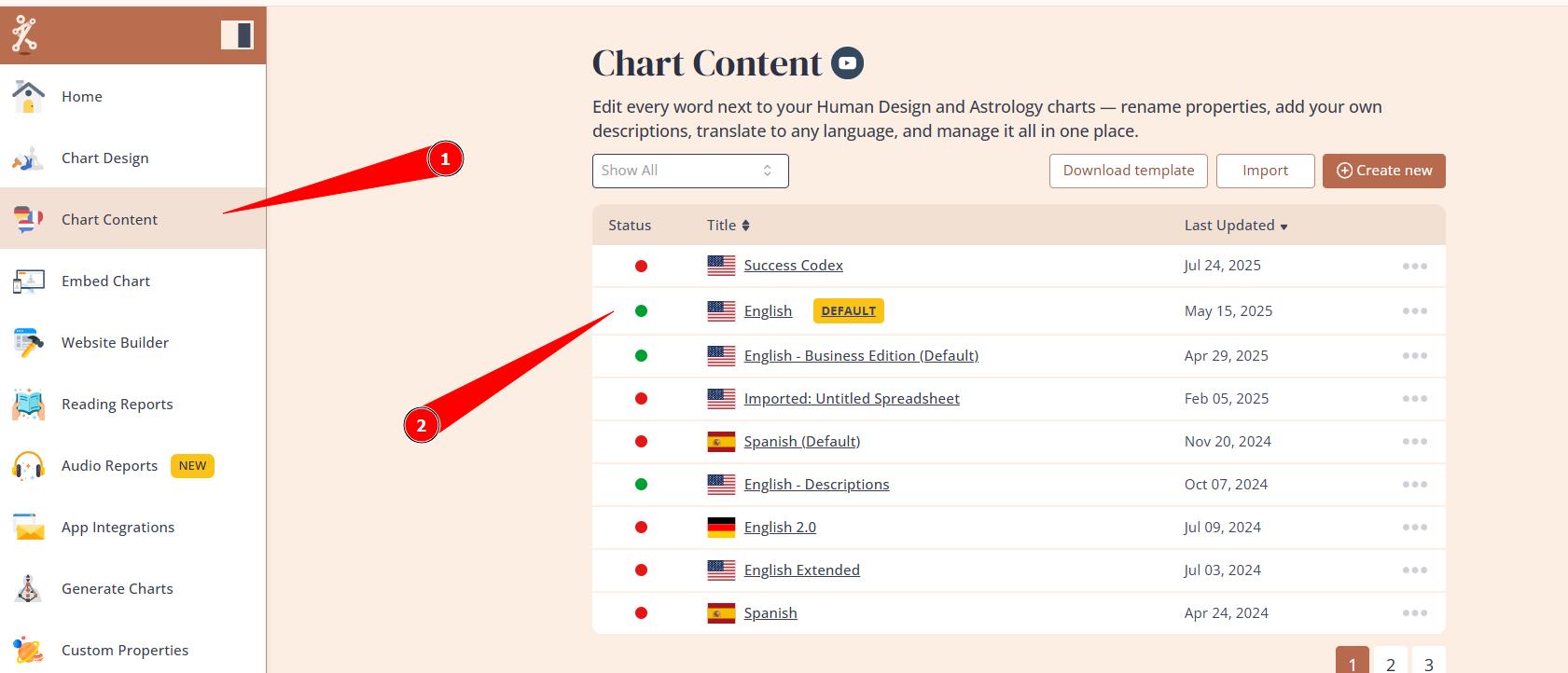
Task: Click the Generate Charts sidebar icon
Action: pos(28,589)
